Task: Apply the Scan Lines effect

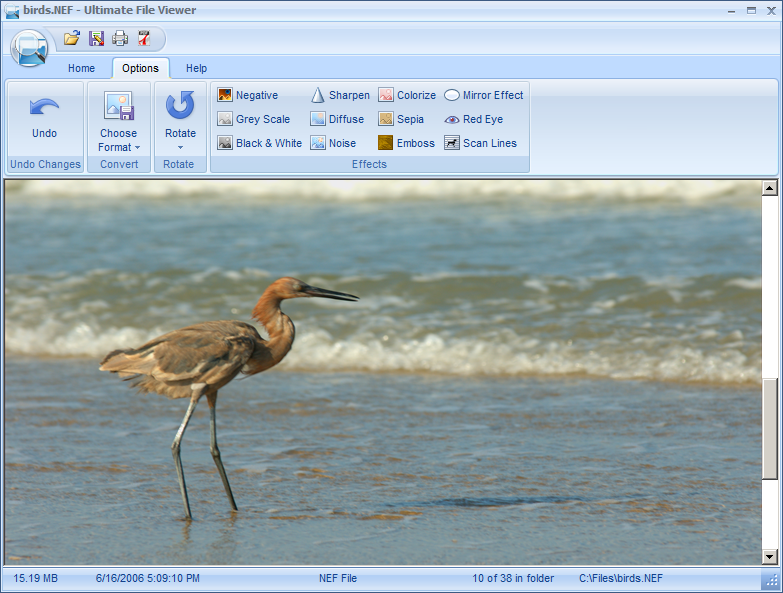Action: [480, 143]
